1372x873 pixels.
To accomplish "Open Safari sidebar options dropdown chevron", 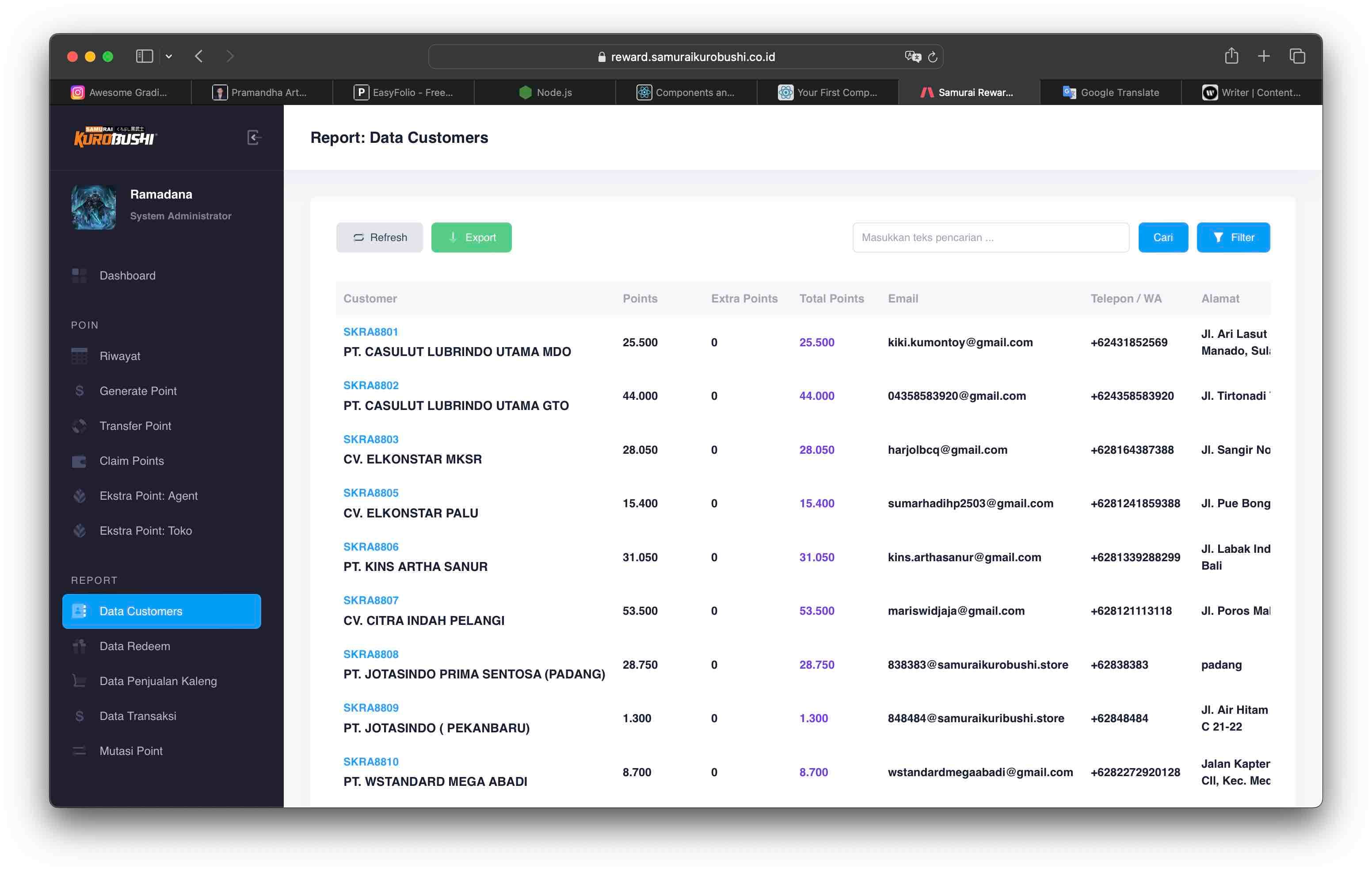I will [x=169, y=57].
